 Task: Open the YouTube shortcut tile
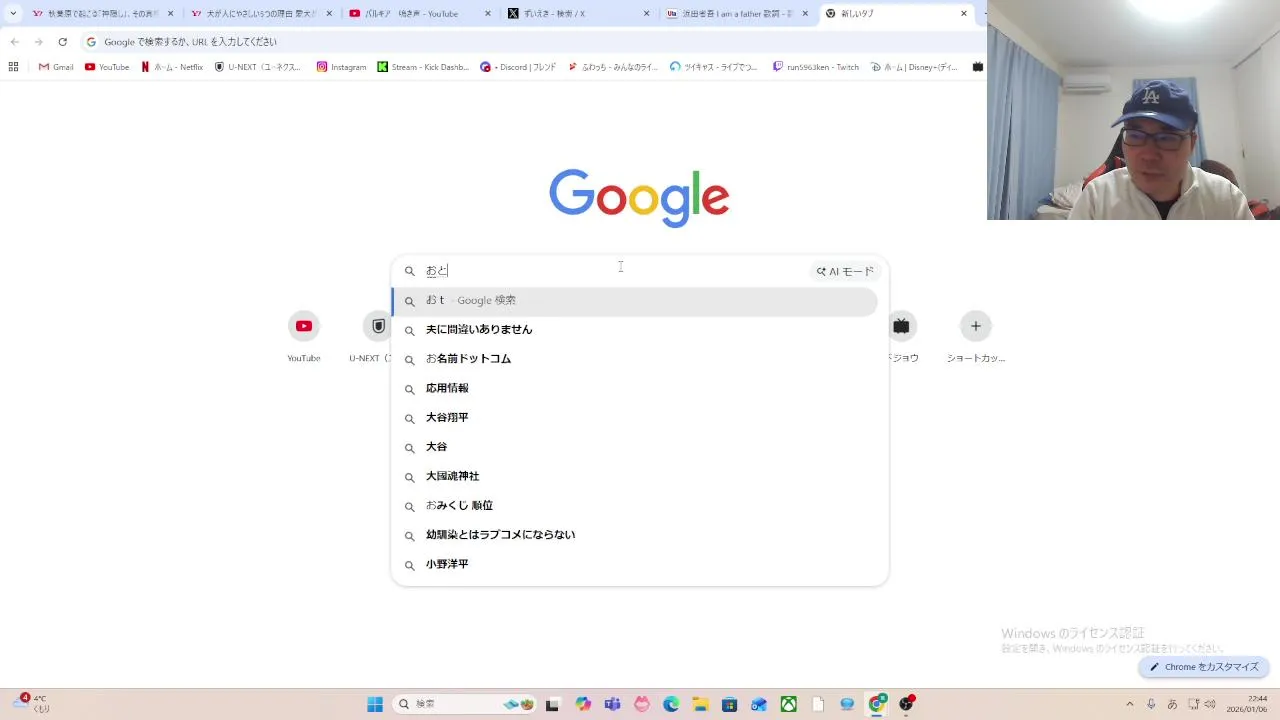coord(304,336)
